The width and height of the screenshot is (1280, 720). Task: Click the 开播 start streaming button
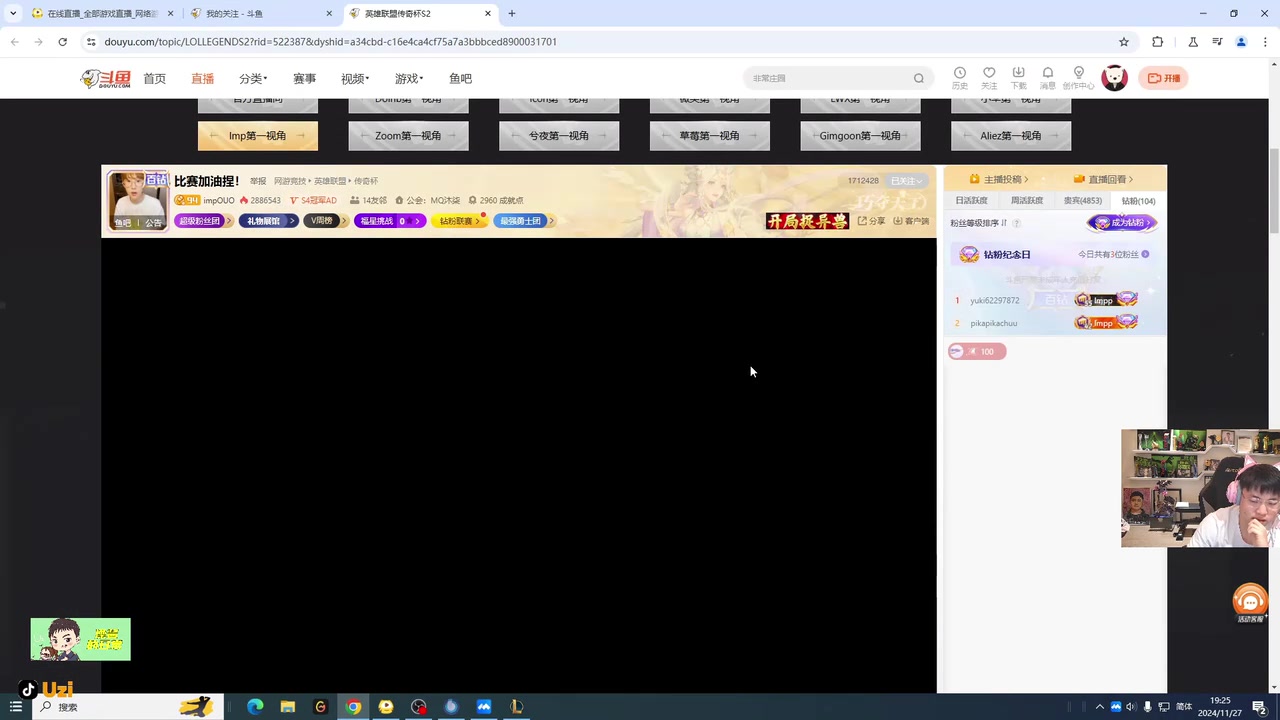(1164, 78)
